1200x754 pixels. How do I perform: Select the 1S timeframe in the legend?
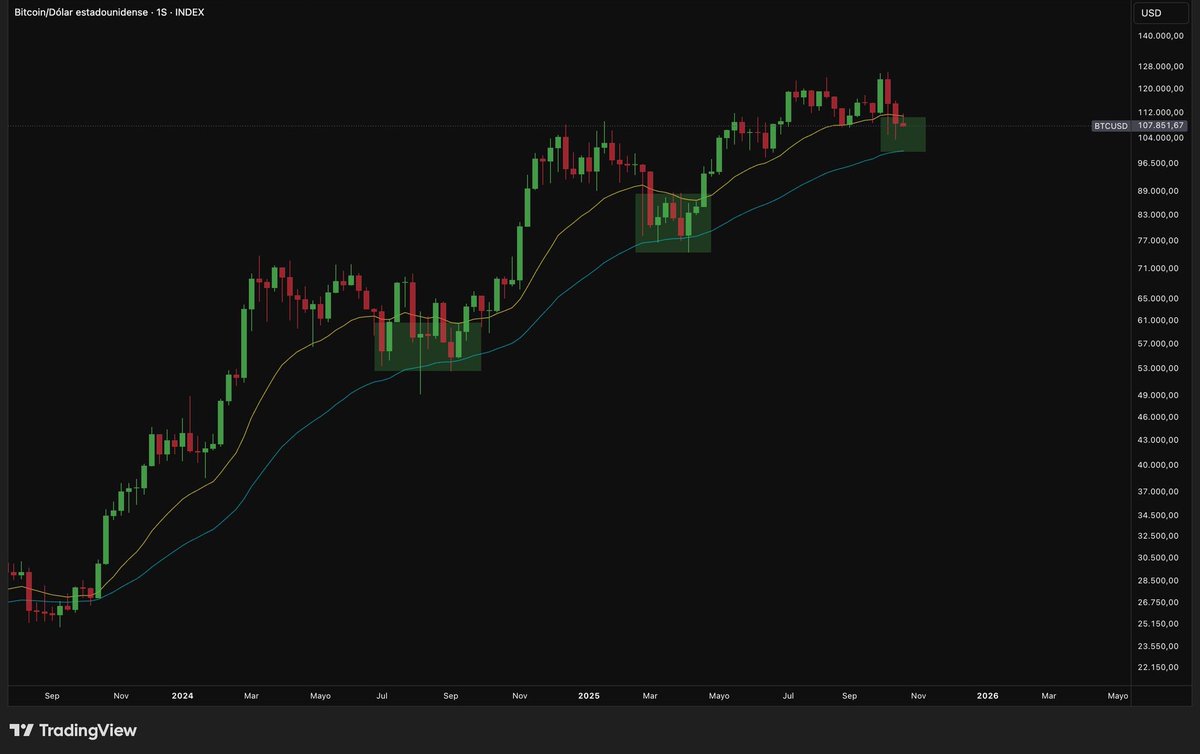tap(160, 12)
